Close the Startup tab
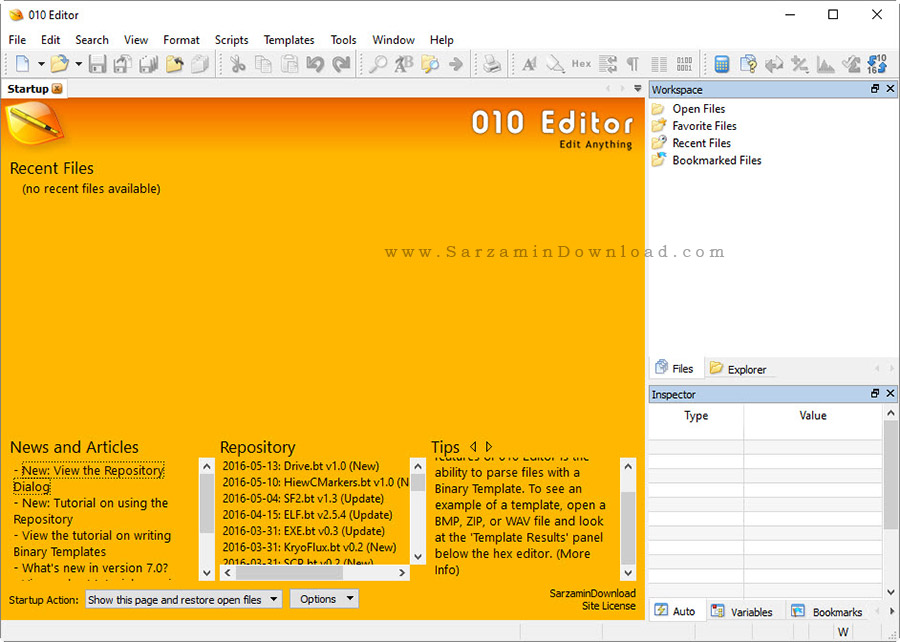The height and width of the screenshot is (642, 900). [x=57, y=88]
